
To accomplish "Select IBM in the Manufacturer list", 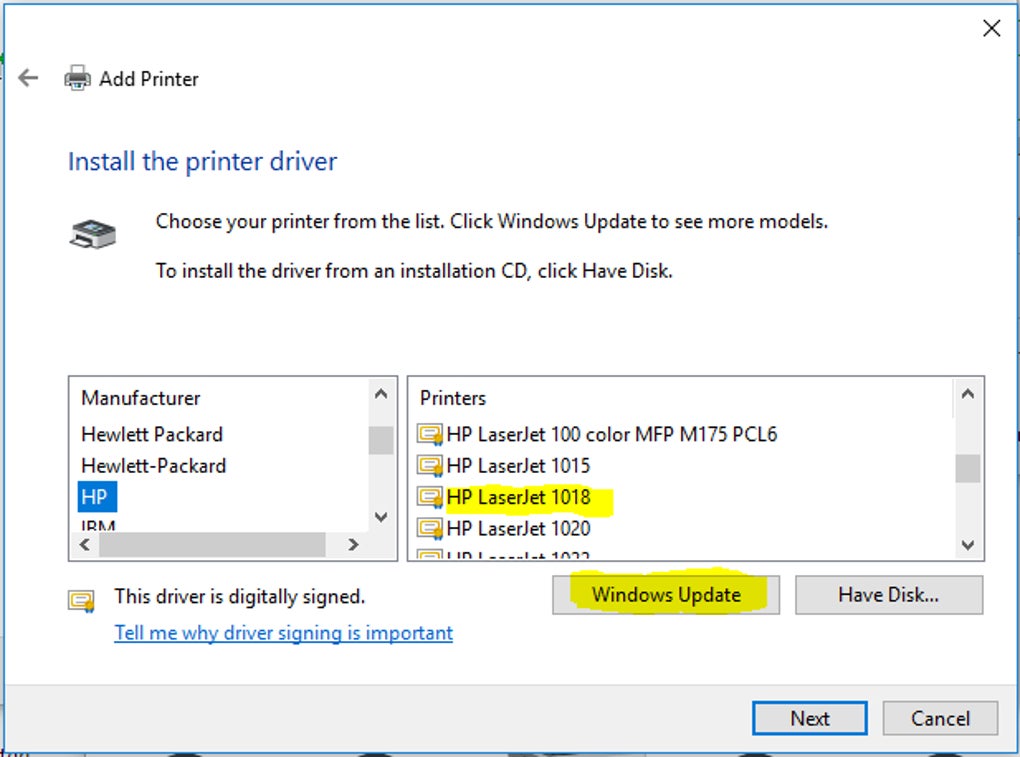I will pos(96,525).
